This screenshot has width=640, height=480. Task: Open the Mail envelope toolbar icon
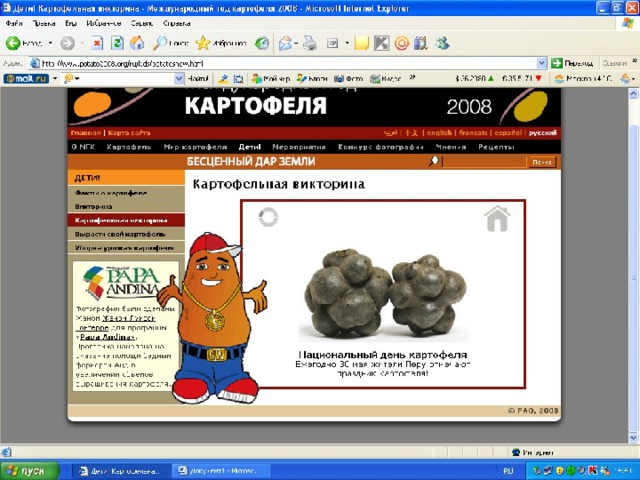285,43
